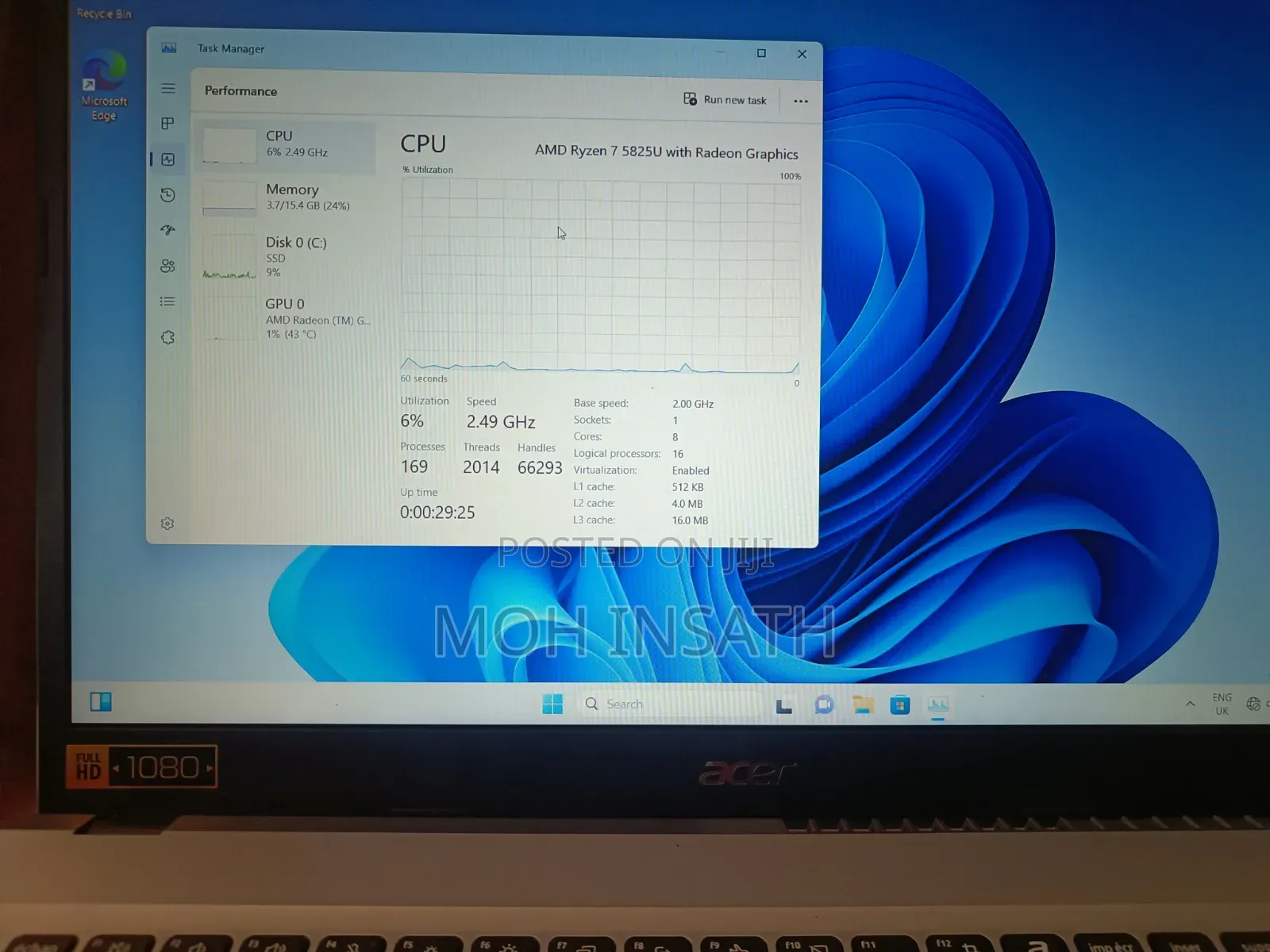The image size is (1270, 952).
Task: Open the Windows Start button
Action: (x=552, y=704)
